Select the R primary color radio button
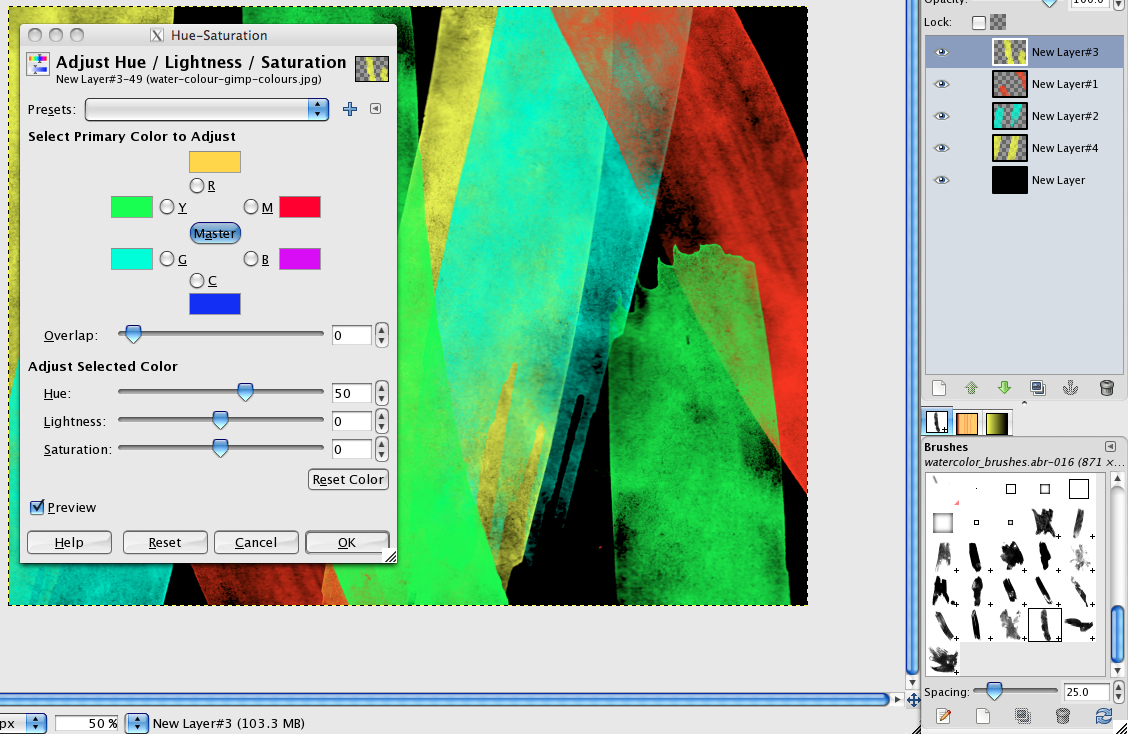The width and height of the screenshot is (1128, 734). point(196,186)
